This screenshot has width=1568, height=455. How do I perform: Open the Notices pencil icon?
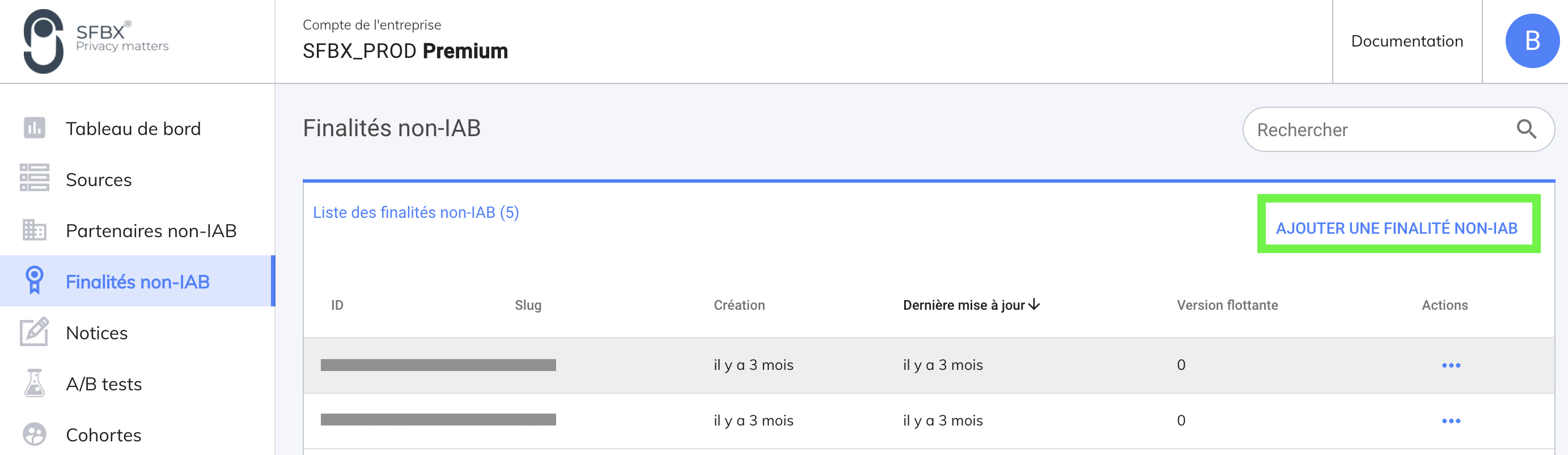34,332
